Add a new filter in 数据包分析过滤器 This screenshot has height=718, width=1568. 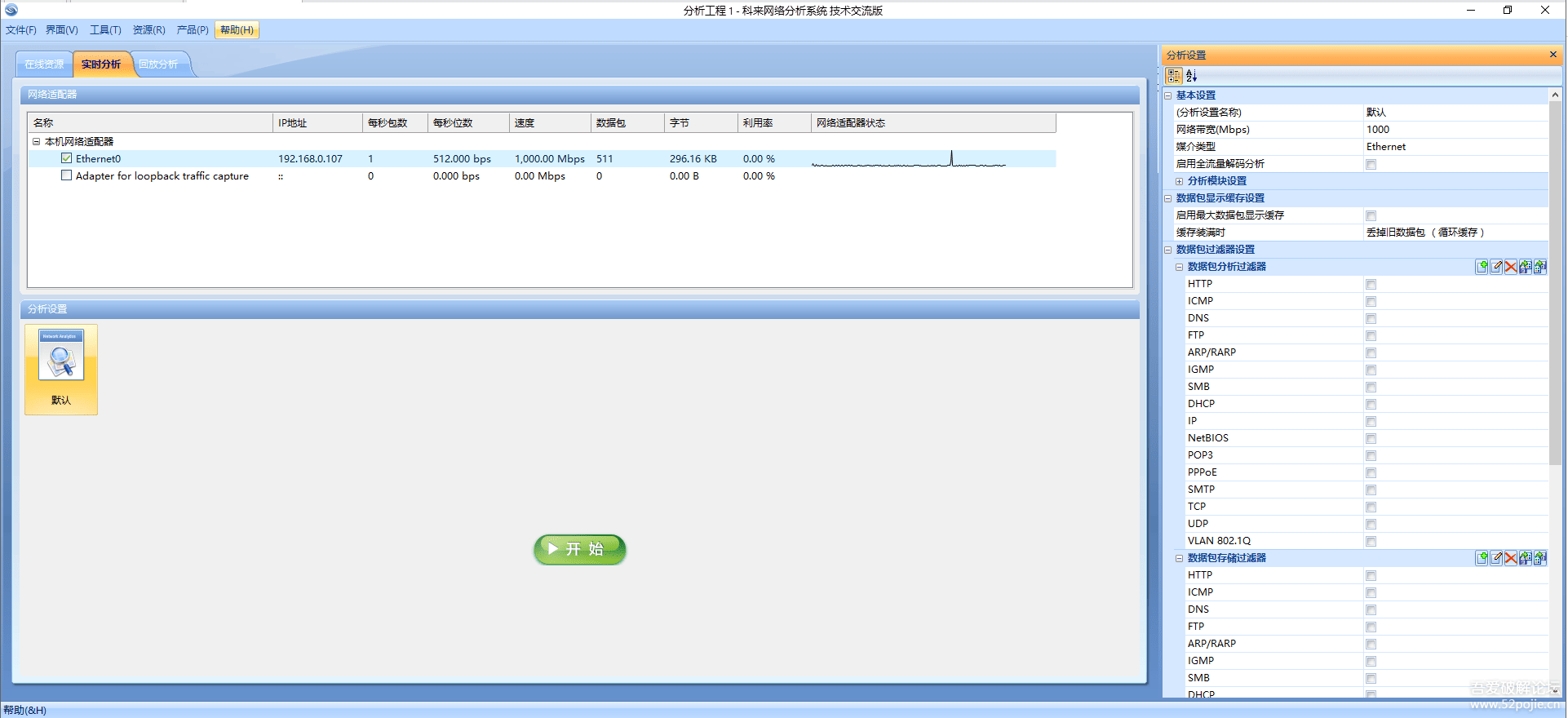1482,267
